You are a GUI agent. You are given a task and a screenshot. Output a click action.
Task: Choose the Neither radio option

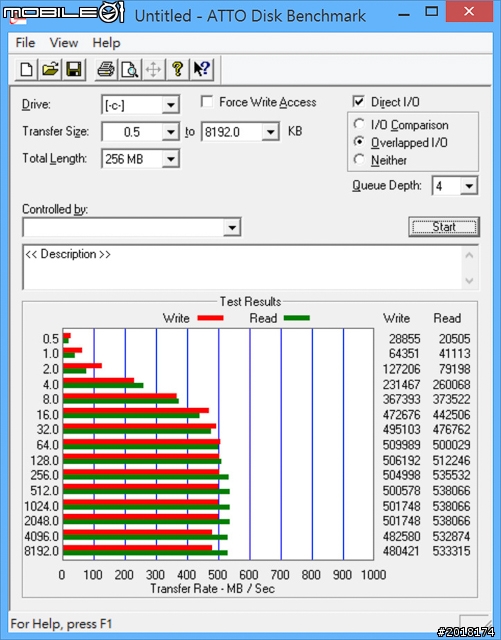pyautogui.click(x=359, y=160)
